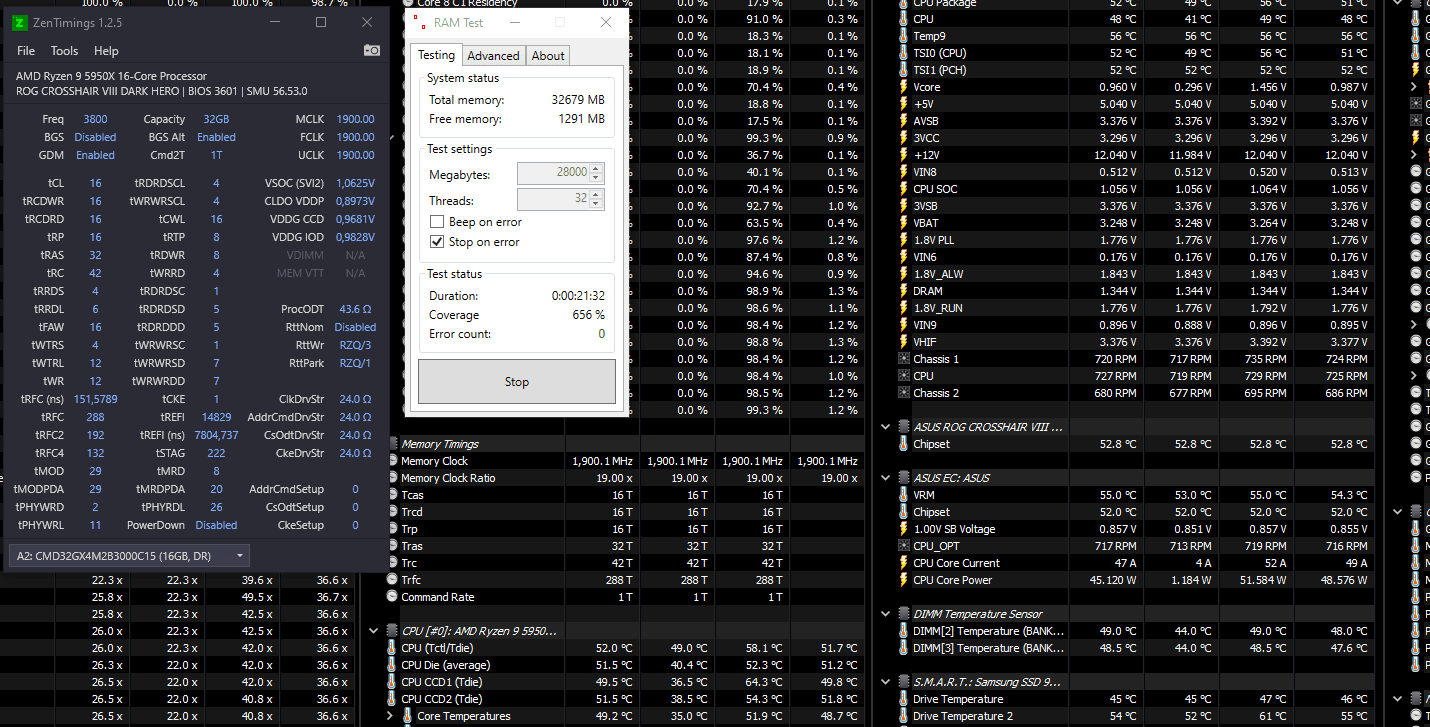Open the A2 CMD32GX4M2B3000C15 module dropdown
This screenshot has width=1430, height=727.
point(128,555)
